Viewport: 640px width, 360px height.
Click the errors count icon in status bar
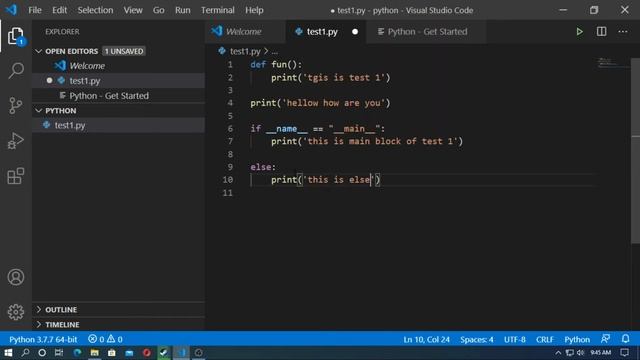[93, 339]
